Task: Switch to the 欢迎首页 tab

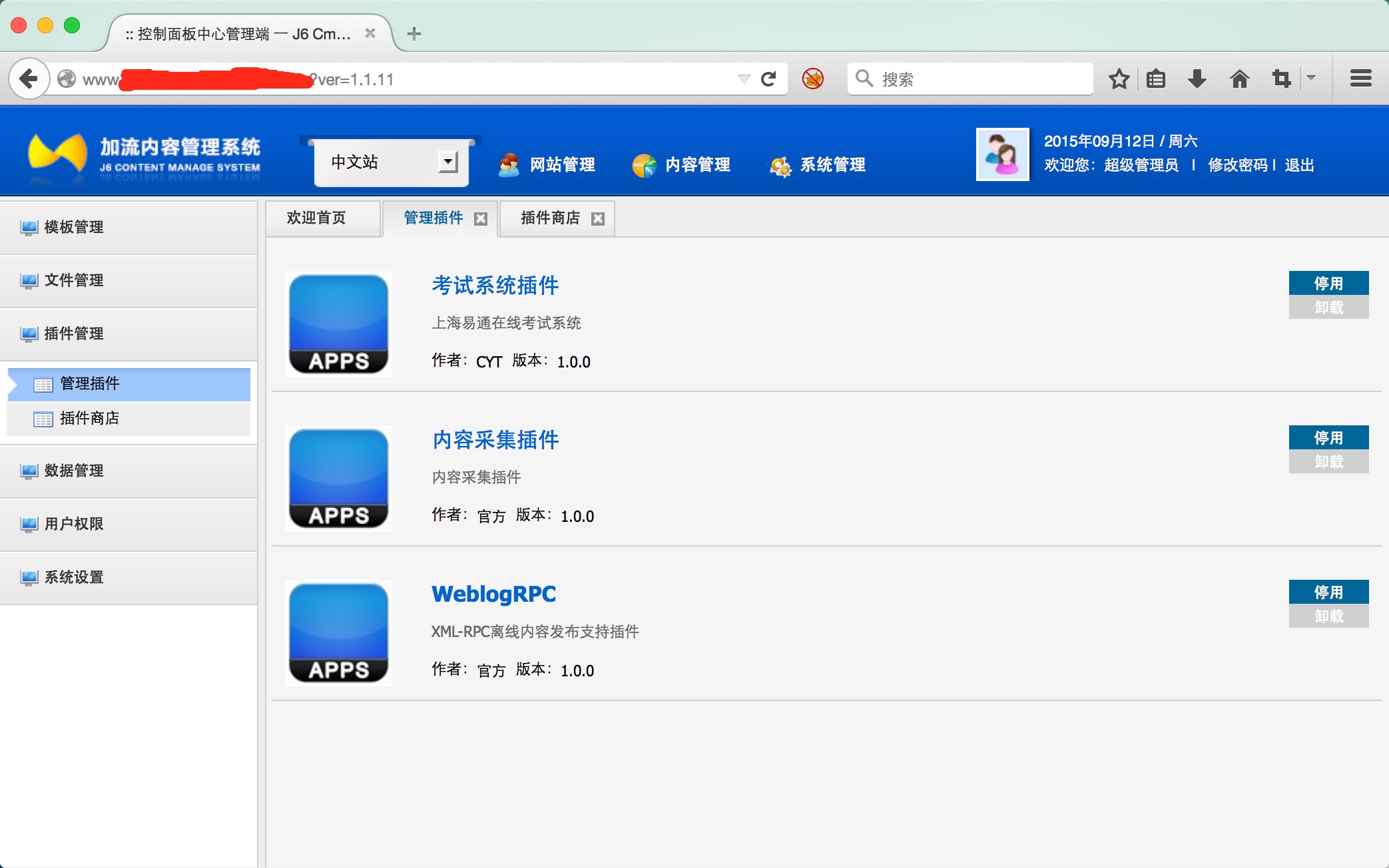Action: (x=316, y=218)
